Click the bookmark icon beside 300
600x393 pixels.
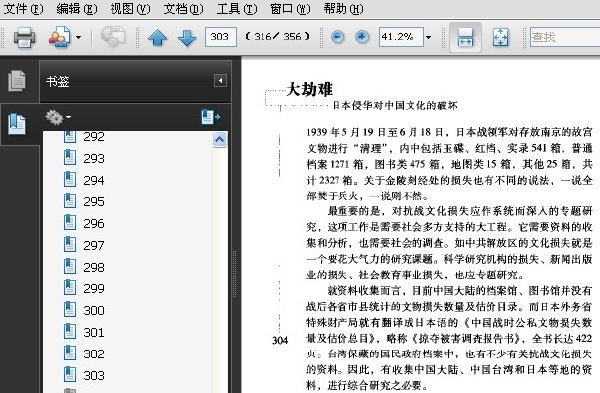(70, 309)
